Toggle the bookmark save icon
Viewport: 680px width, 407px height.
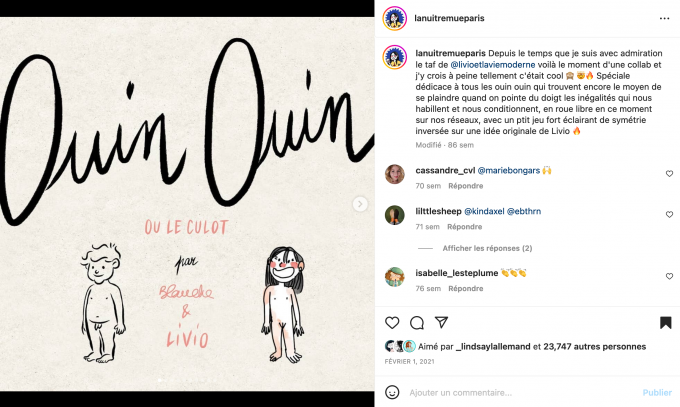[666, 322]
